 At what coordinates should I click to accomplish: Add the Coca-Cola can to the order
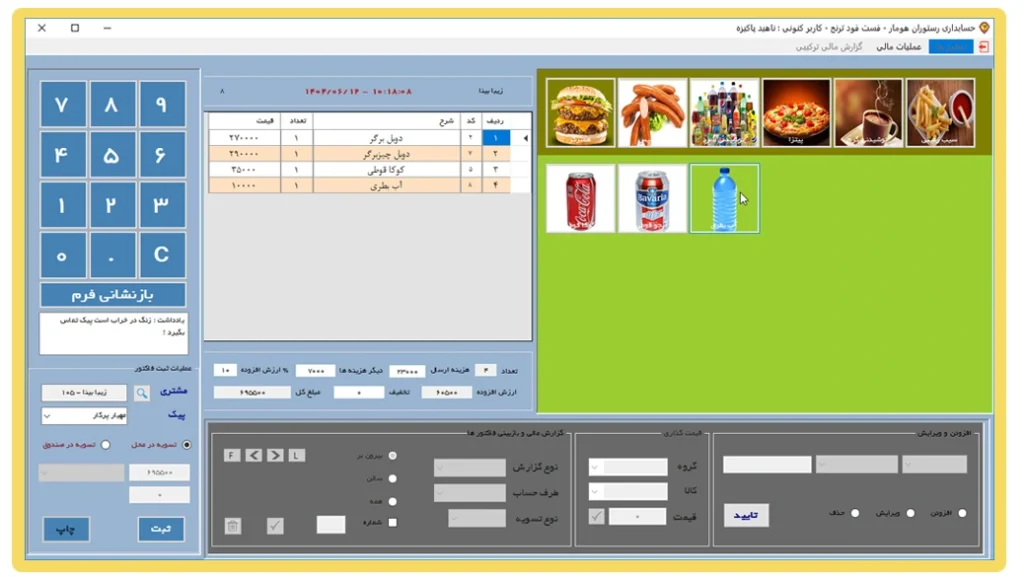tap(581, 198)
